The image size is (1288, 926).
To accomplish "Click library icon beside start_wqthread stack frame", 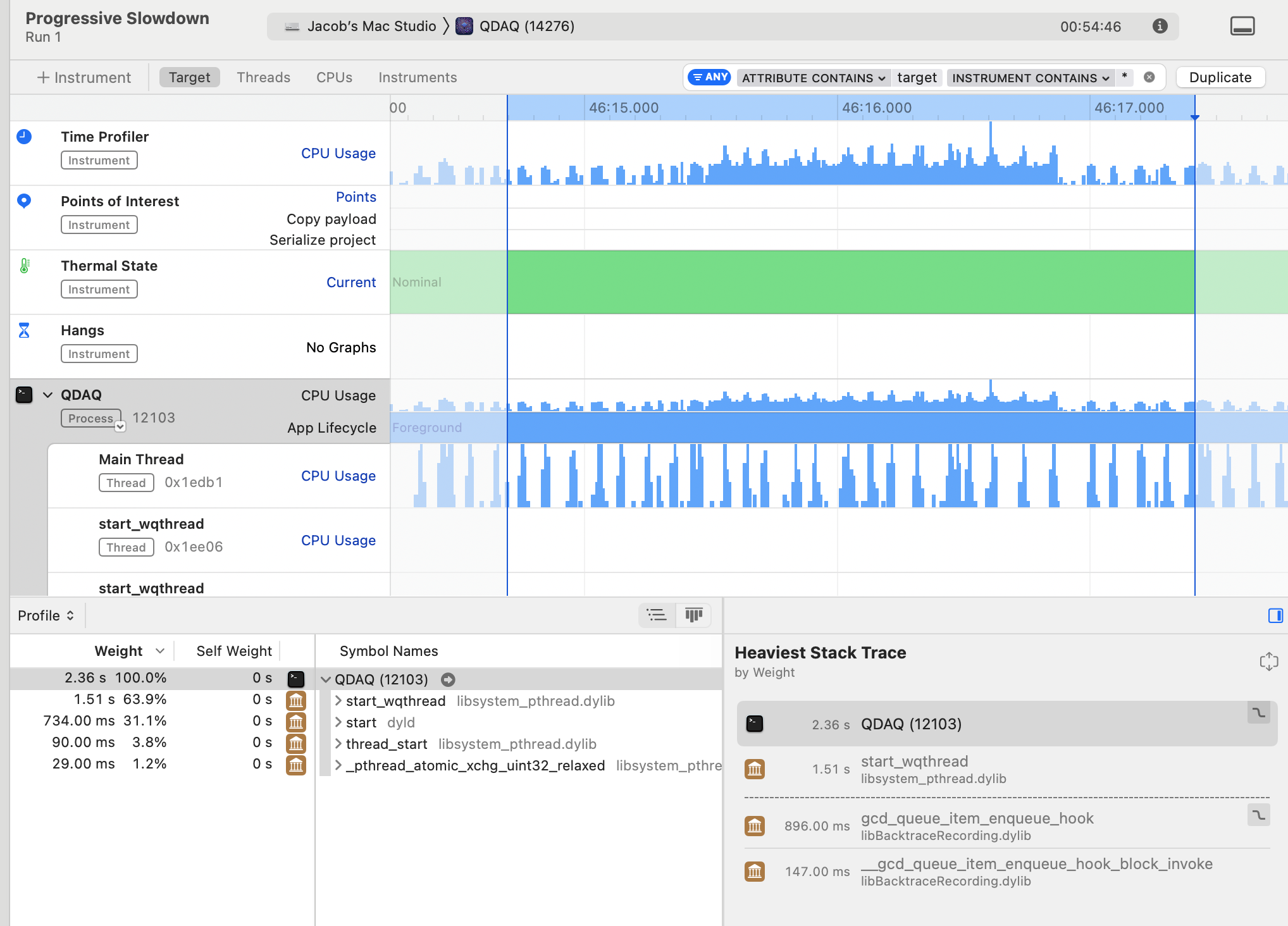I will coord(754,769).
